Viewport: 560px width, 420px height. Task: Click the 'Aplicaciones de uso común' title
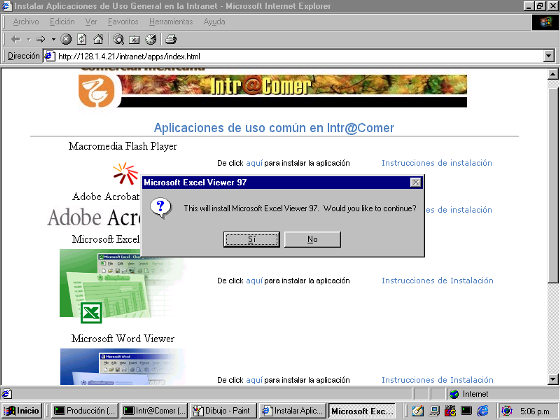click(x=274, y=128)
